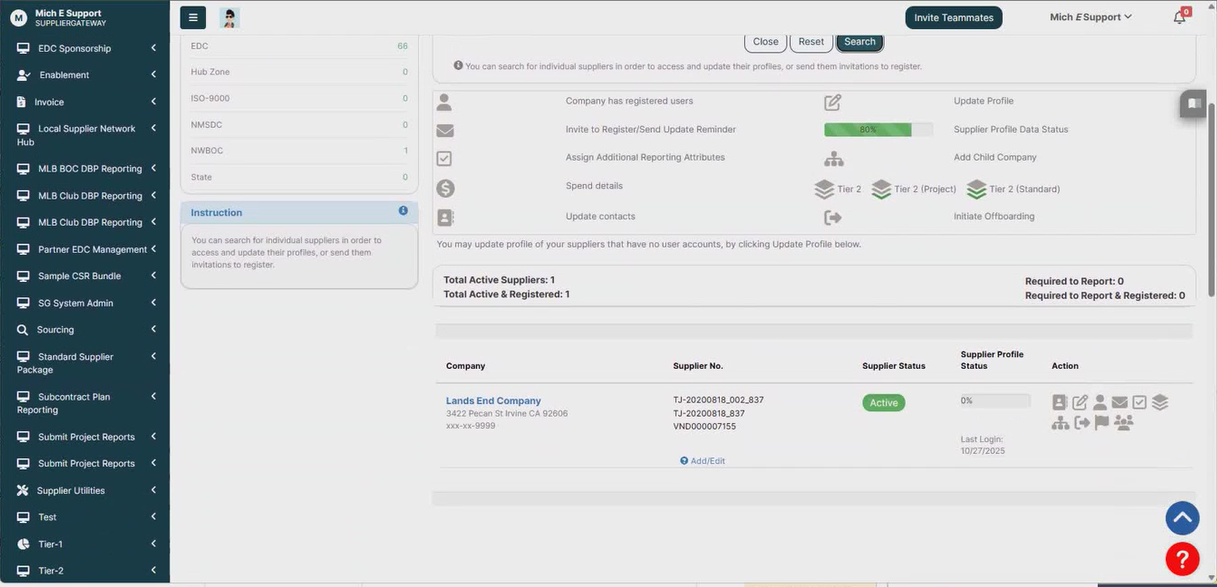
Task: Click Assign Reporting Attributes checkbox icon in Lands End row
Action: point(1140,403)
